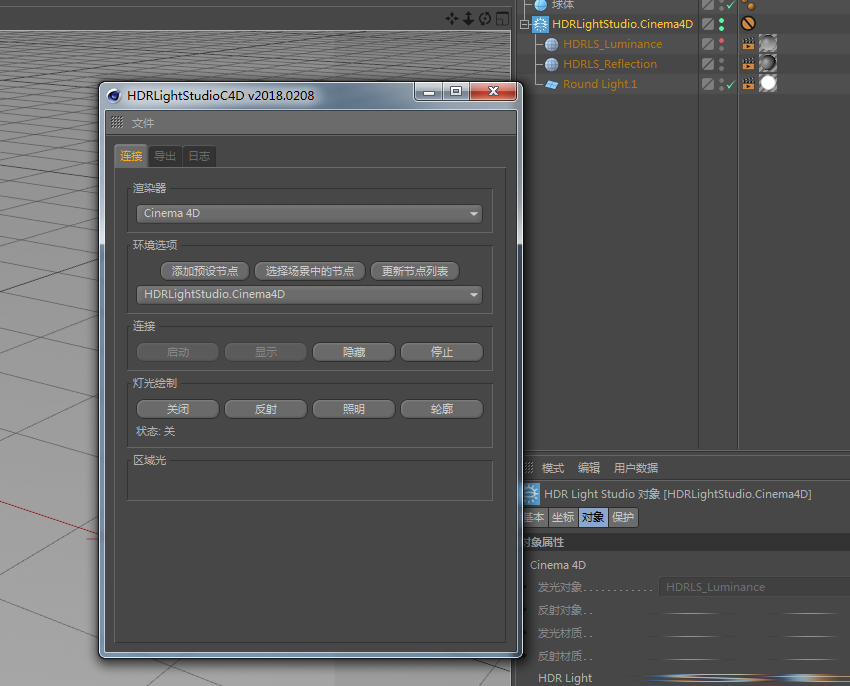850x686 pixels.
Task: Select compositing tag on HDRLS_Luminance row
Action: 748,44
